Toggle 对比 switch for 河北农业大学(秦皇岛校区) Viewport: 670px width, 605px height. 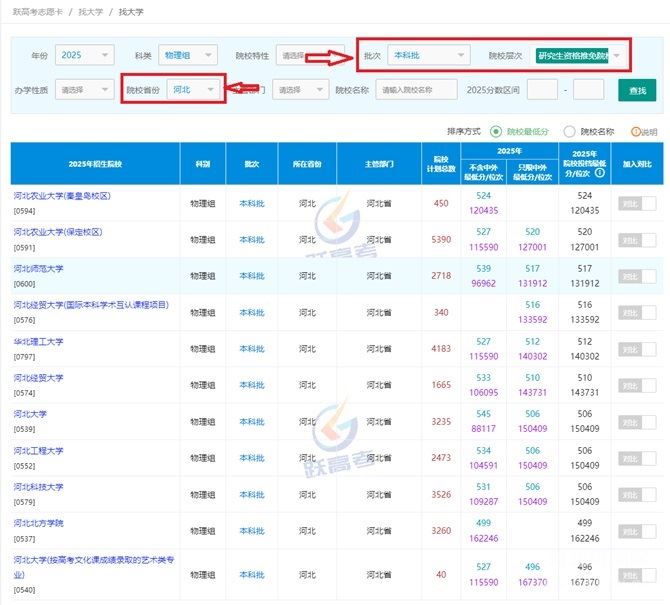pyautogui.click(x=637, y=203)
